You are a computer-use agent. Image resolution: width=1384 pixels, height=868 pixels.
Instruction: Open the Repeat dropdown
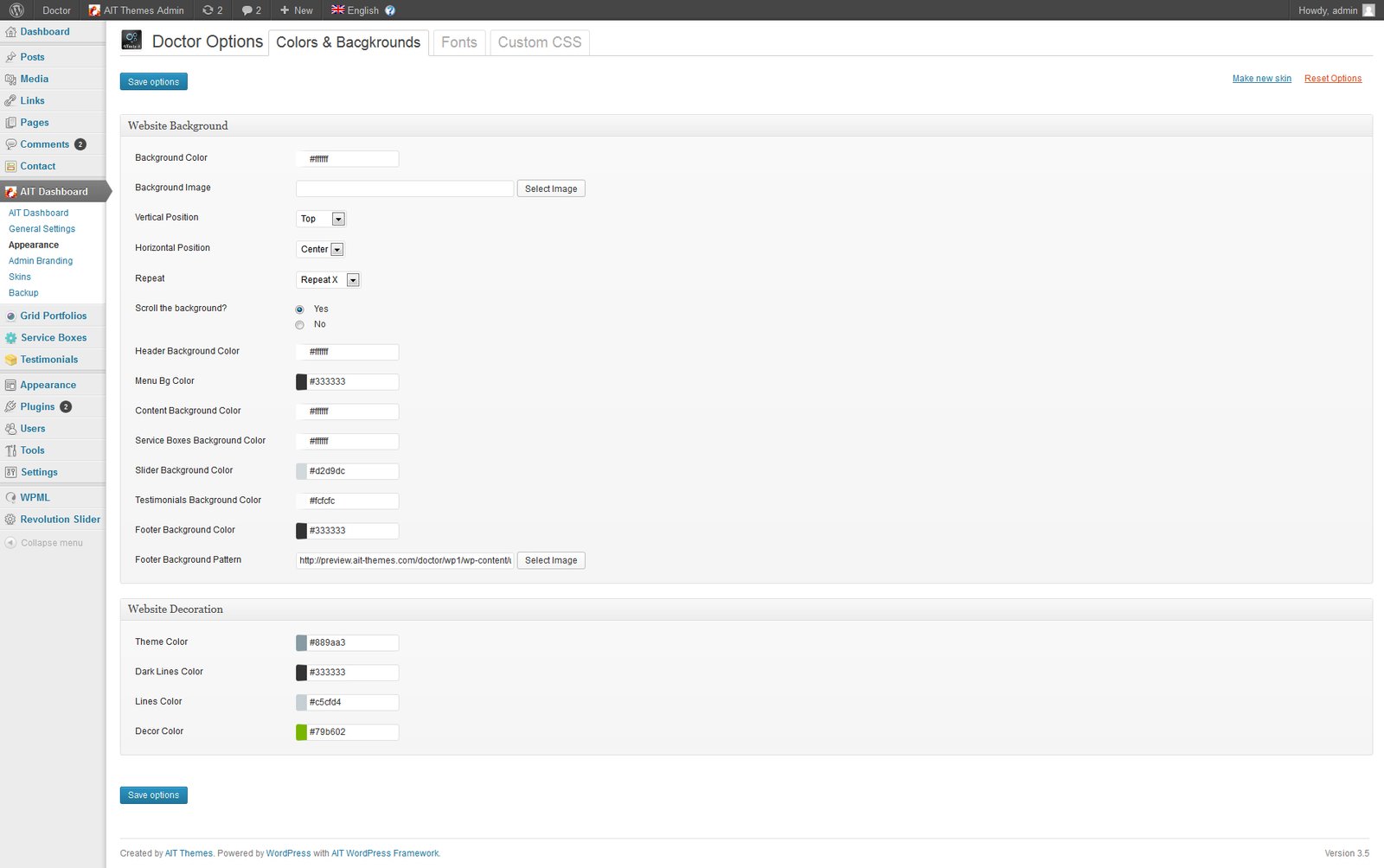(328, 279)
